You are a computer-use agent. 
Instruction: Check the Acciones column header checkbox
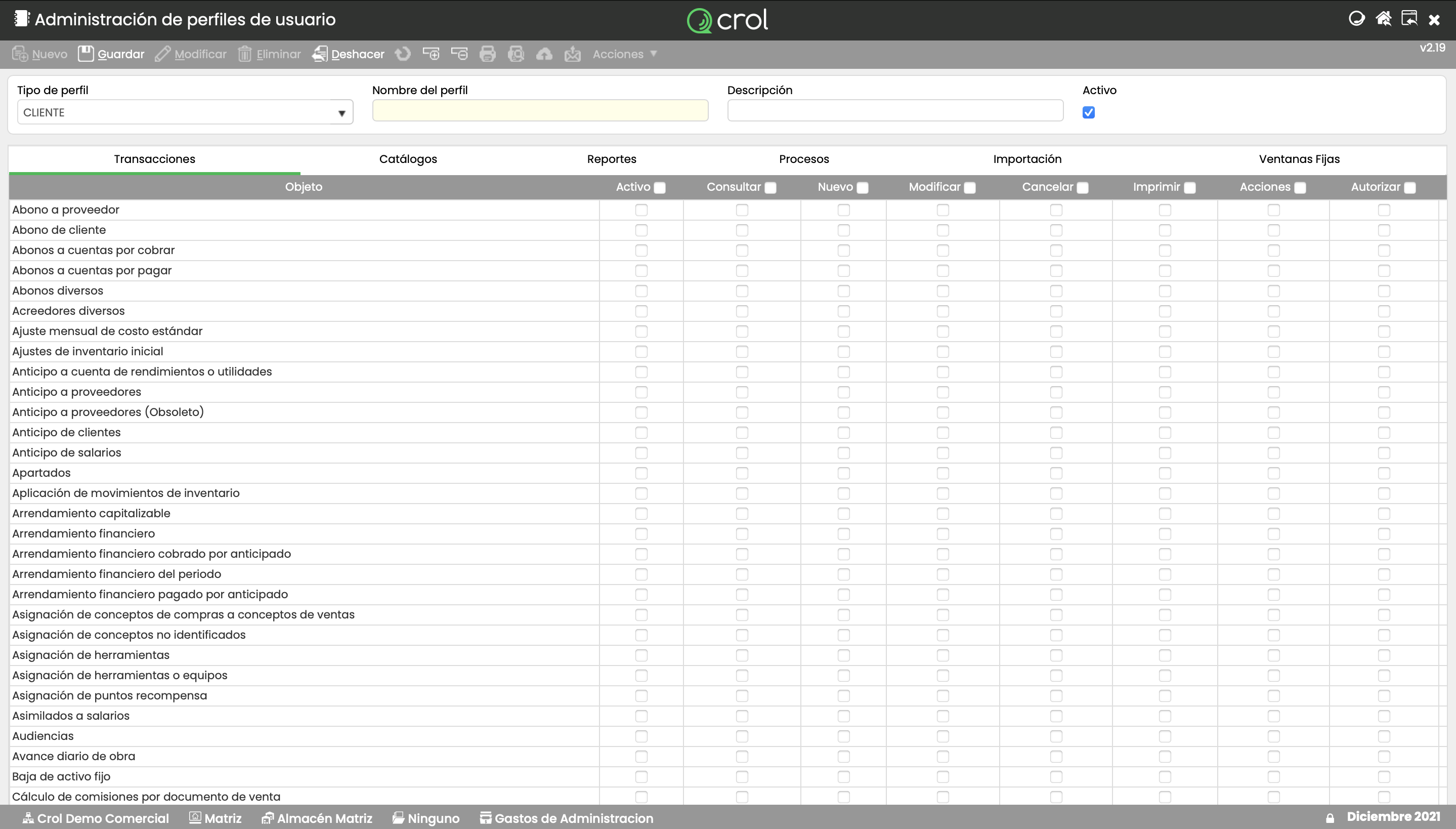click(x=1300, y=188)
